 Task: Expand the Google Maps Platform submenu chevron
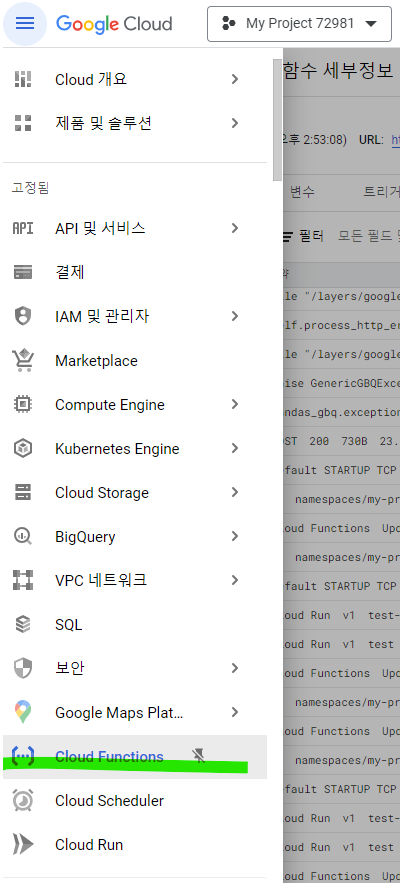tap(235, 712)
